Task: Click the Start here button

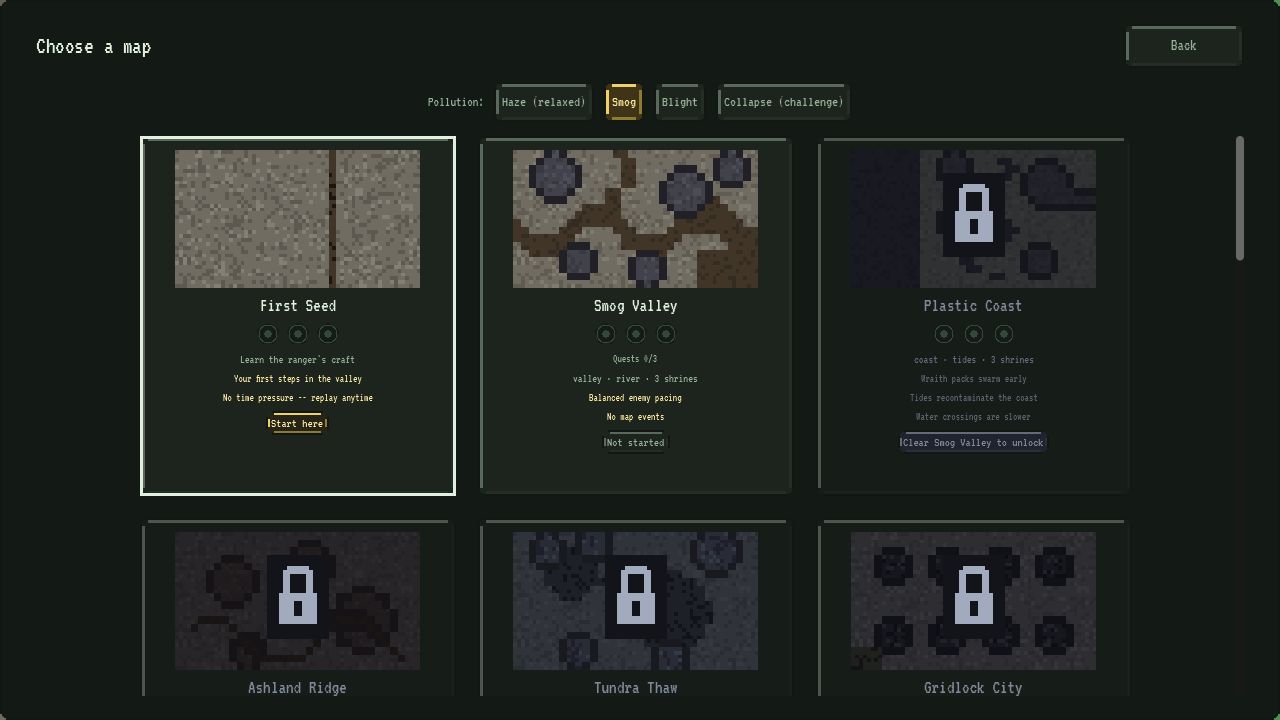Action: 297,424
